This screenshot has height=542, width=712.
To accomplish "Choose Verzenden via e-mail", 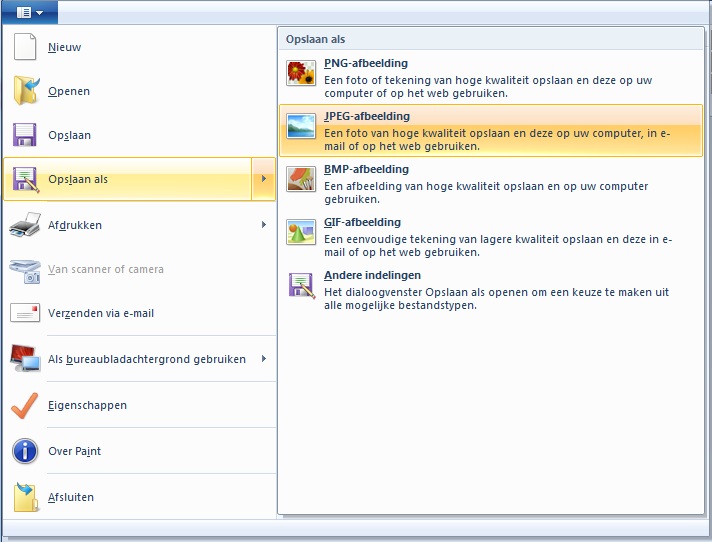I will click(139, 313).
